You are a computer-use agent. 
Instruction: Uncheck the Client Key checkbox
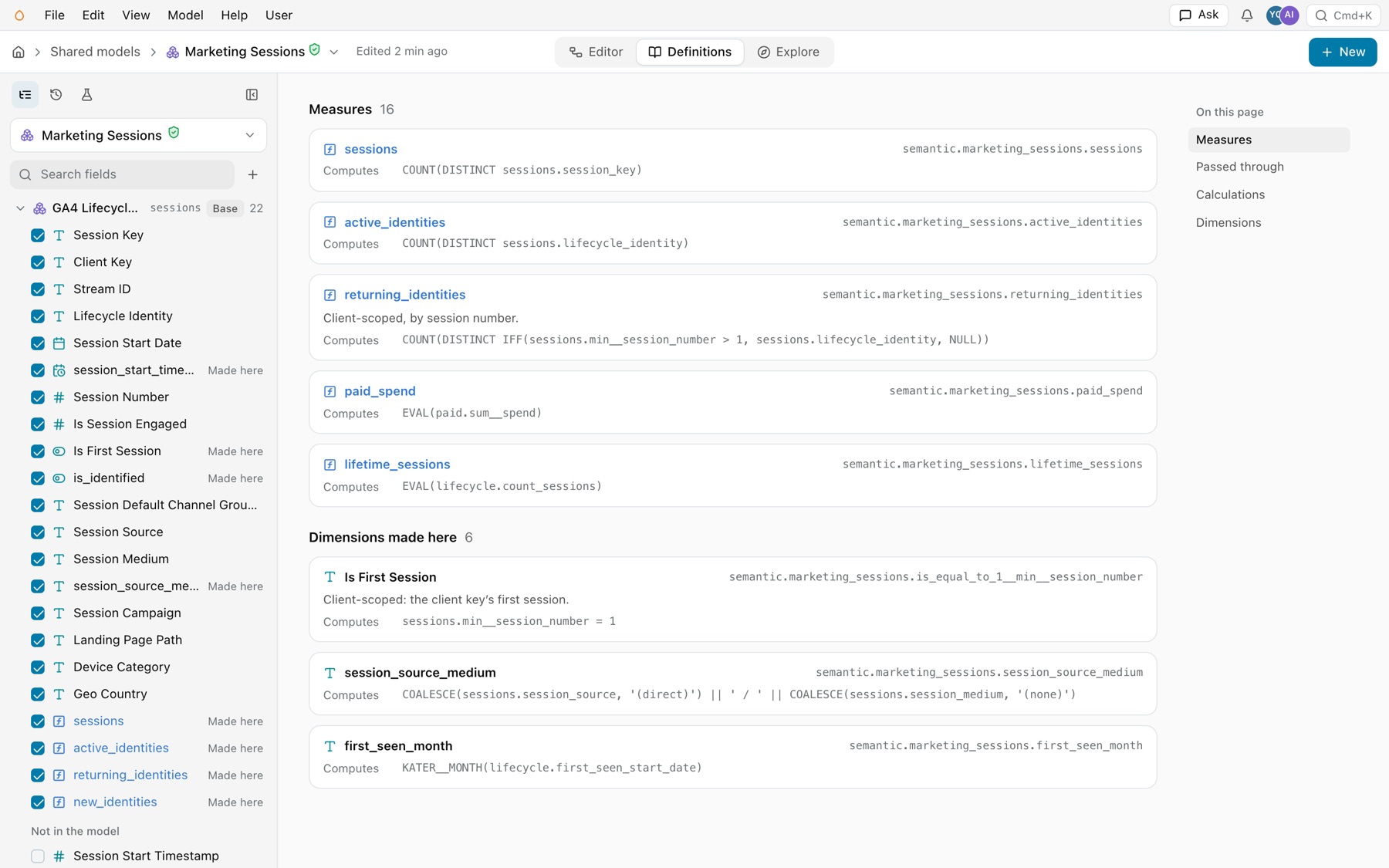pyautogui.click(x=38, y=262)
